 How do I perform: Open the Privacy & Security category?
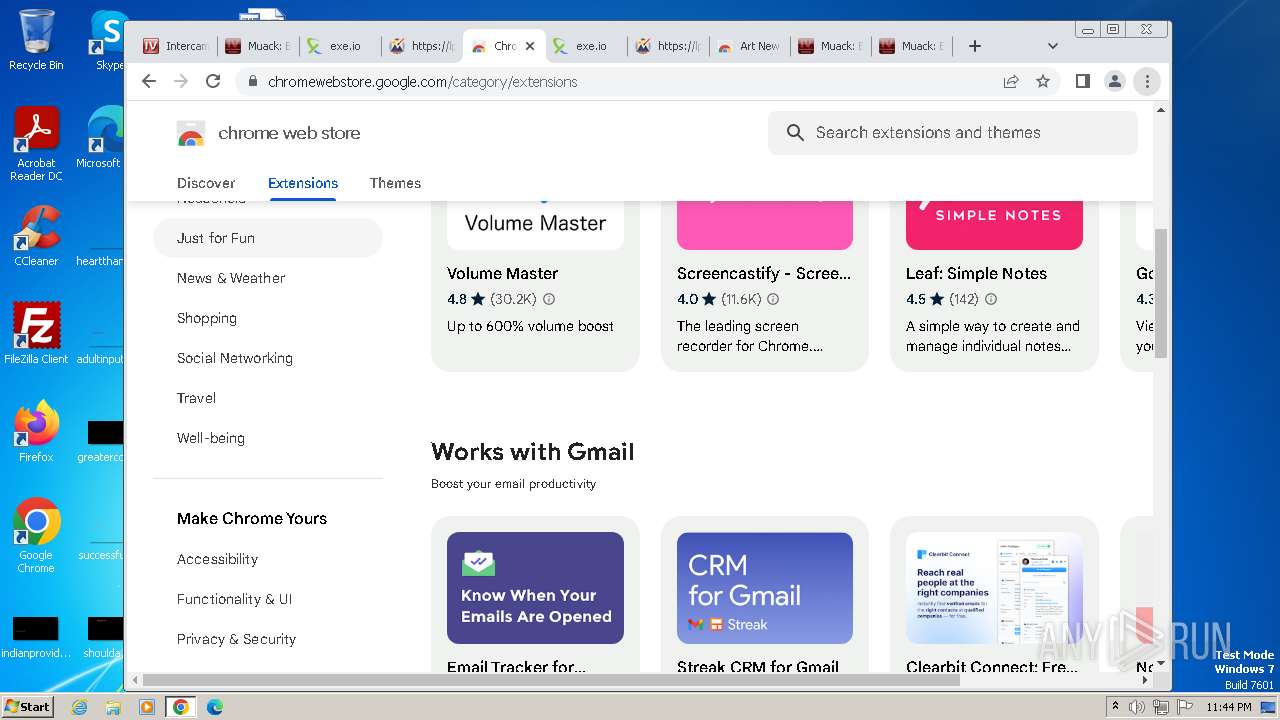tap(236, 639)
